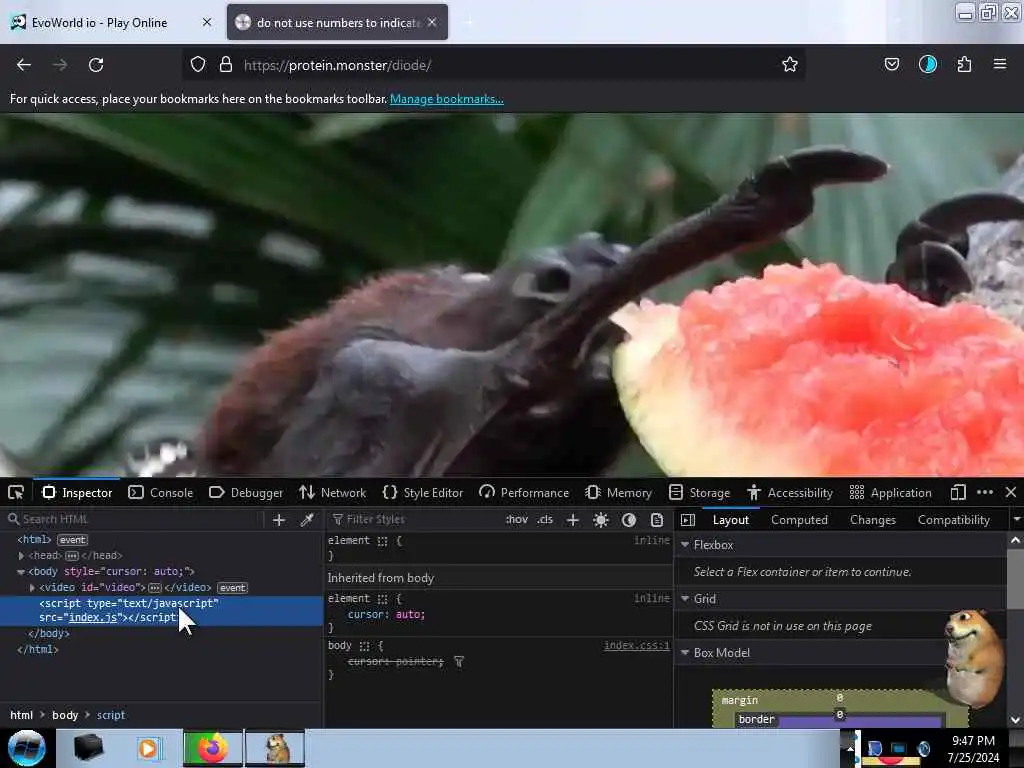Toggle dark color scheme simulation icon
Screen dimensions: 1024x768
coord(629,520)
